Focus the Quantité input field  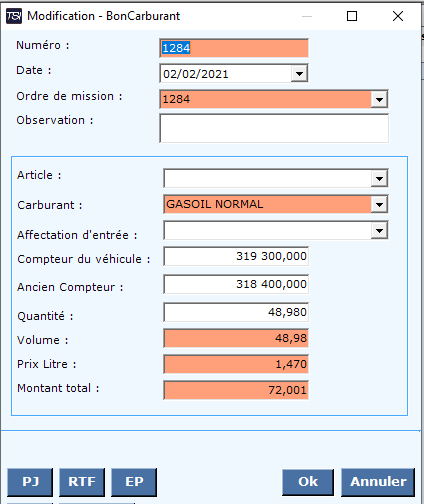tap(236, 312)
